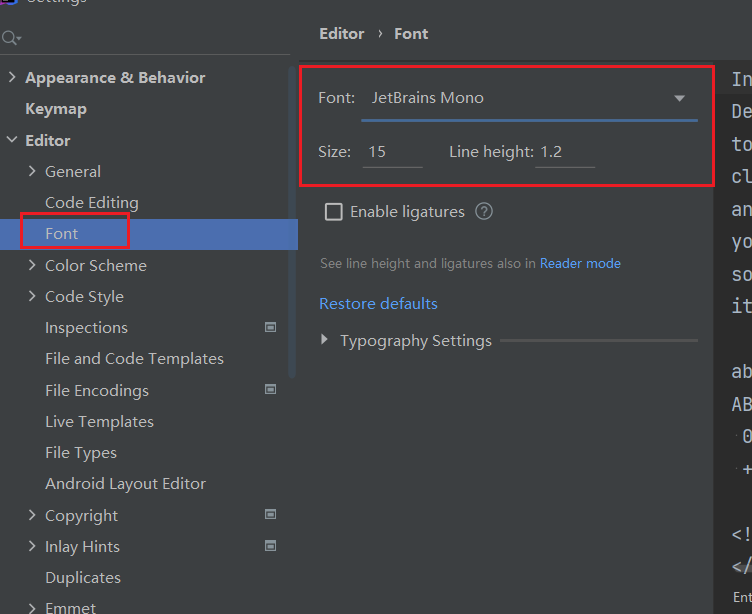The image size is (752, 614).
Task: Expand the Appearance & Behavior section
Action: 12,77
